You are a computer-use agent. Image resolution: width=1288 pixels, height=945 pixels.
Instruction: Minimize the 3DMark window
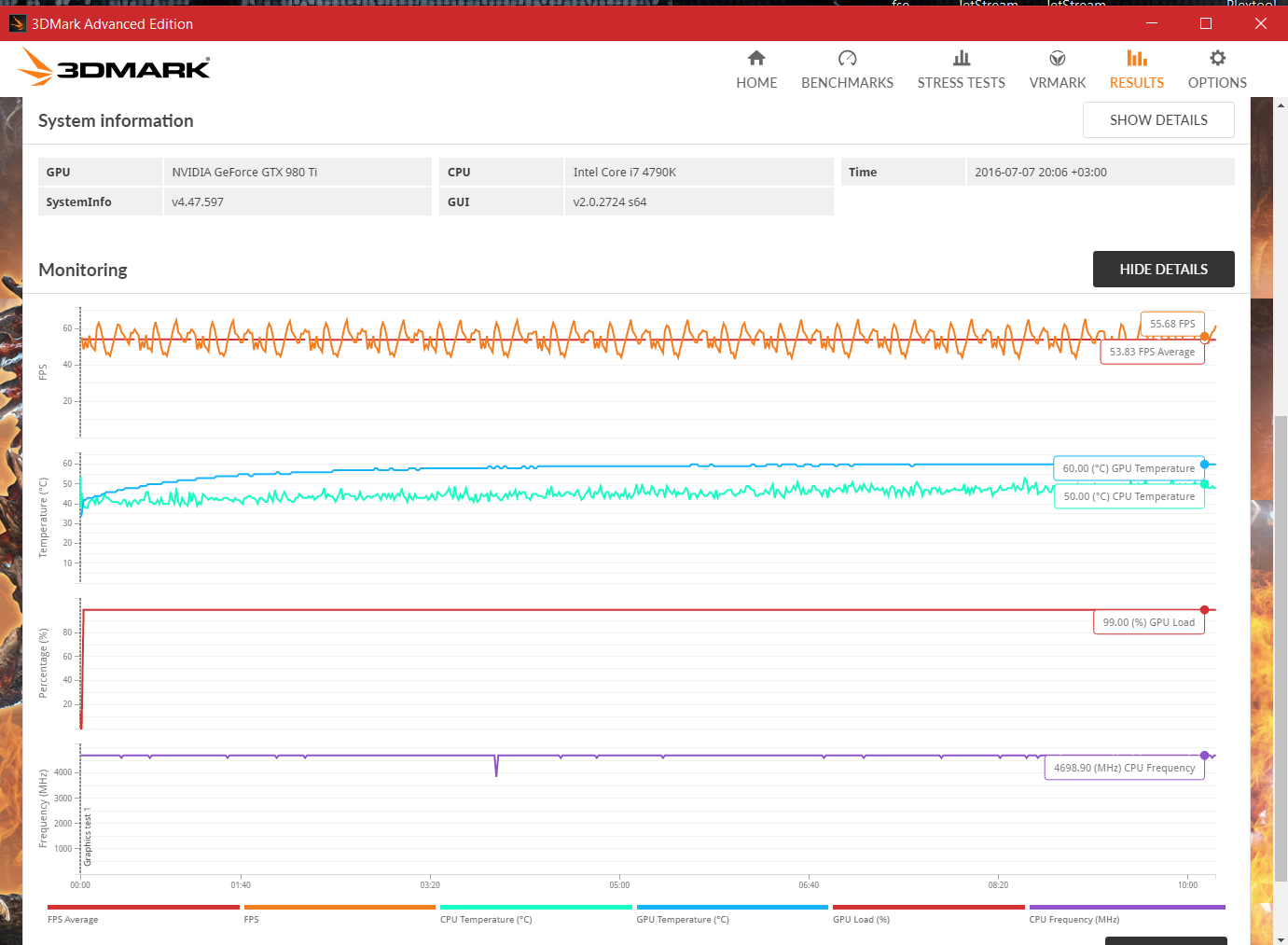click(x=1152, y=23)
